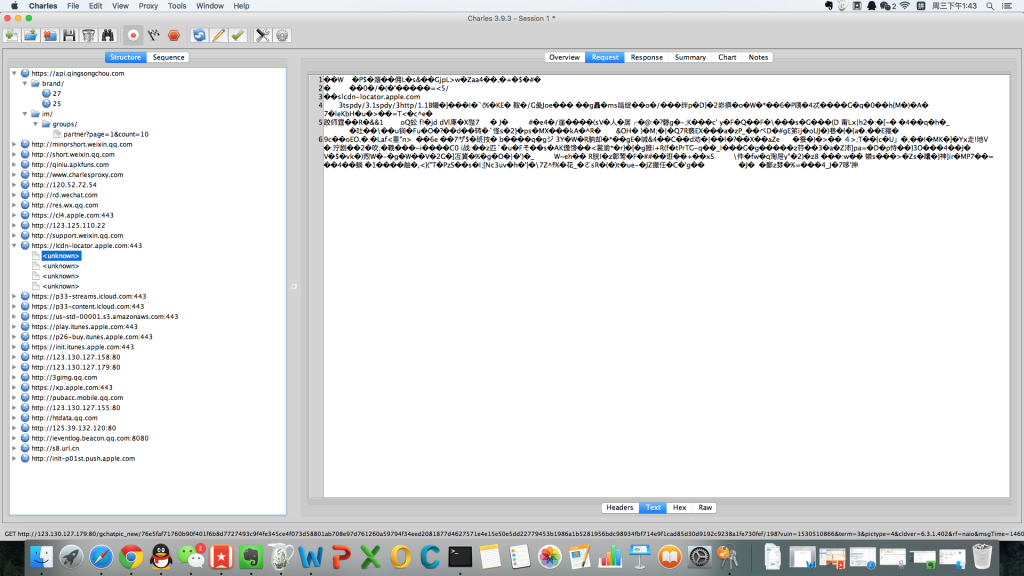Toggle throttling with the checkered flag icon
Image resolution: width=1024 pixels, height=576 pixels.
pos(154,35)
